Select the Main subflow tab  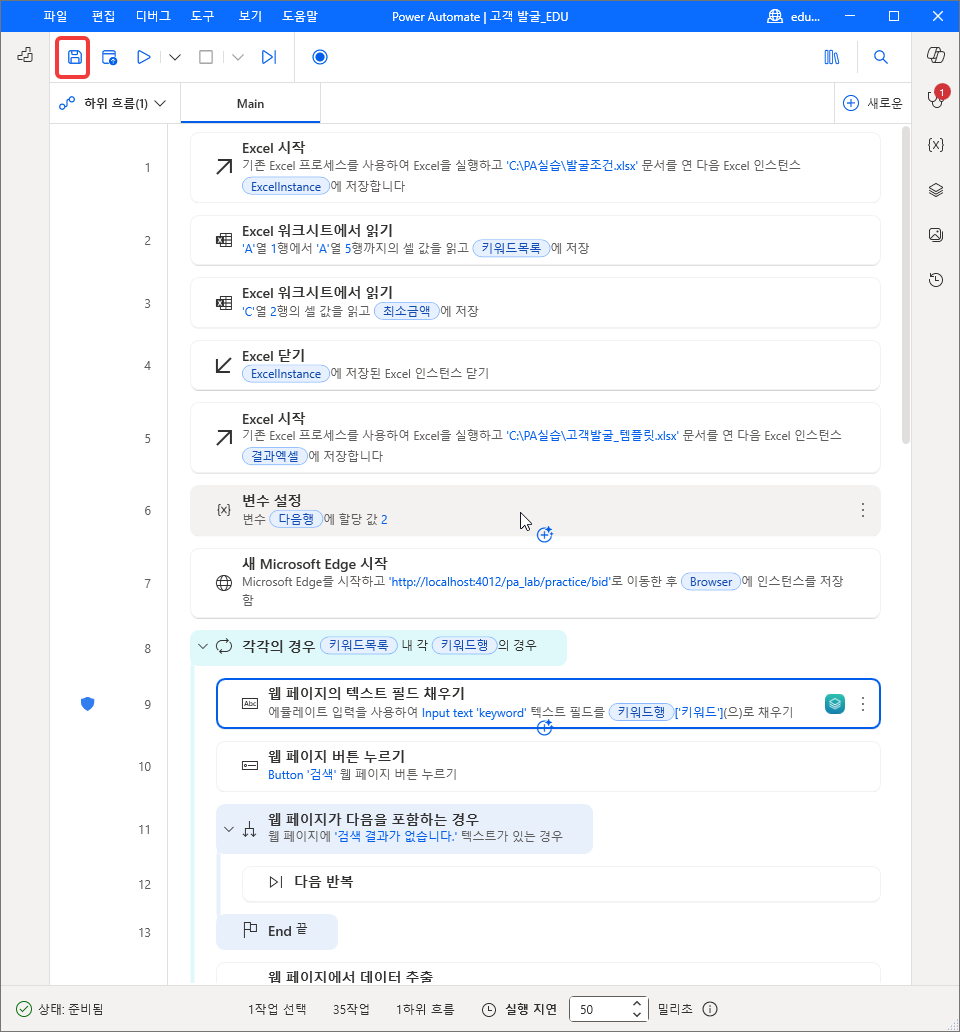250,103
